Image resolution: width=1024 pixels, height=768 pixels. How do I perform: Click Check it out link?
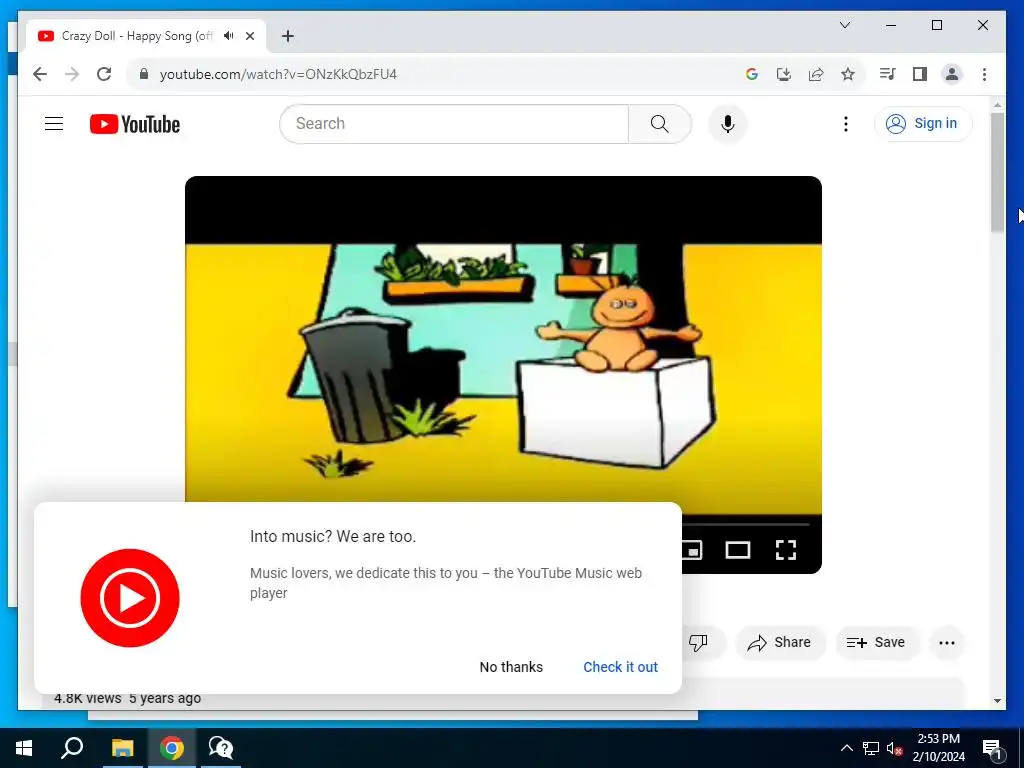click(620, 667)
